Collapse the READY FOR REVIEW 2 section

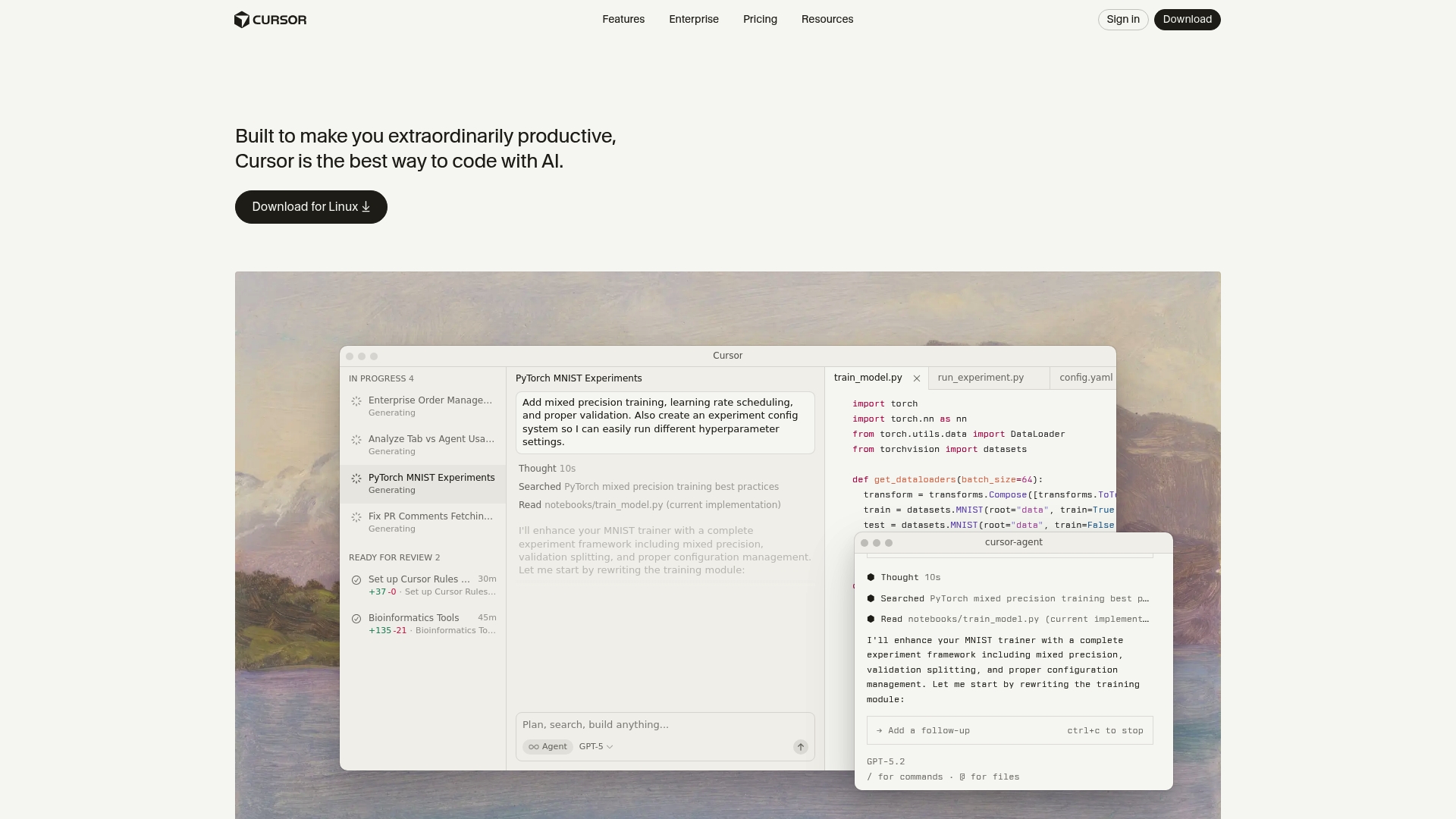[x=394, y=557]
